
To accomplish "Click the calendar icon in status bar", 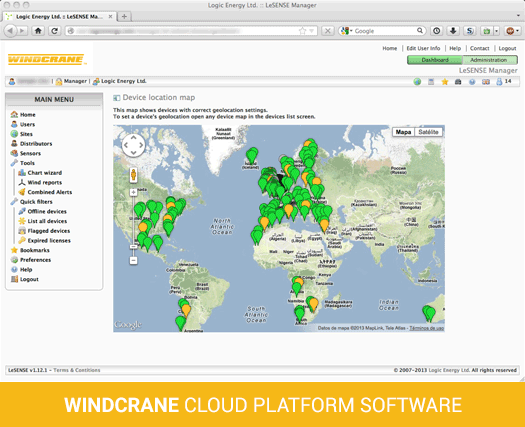I will click(x=431, y=81).
